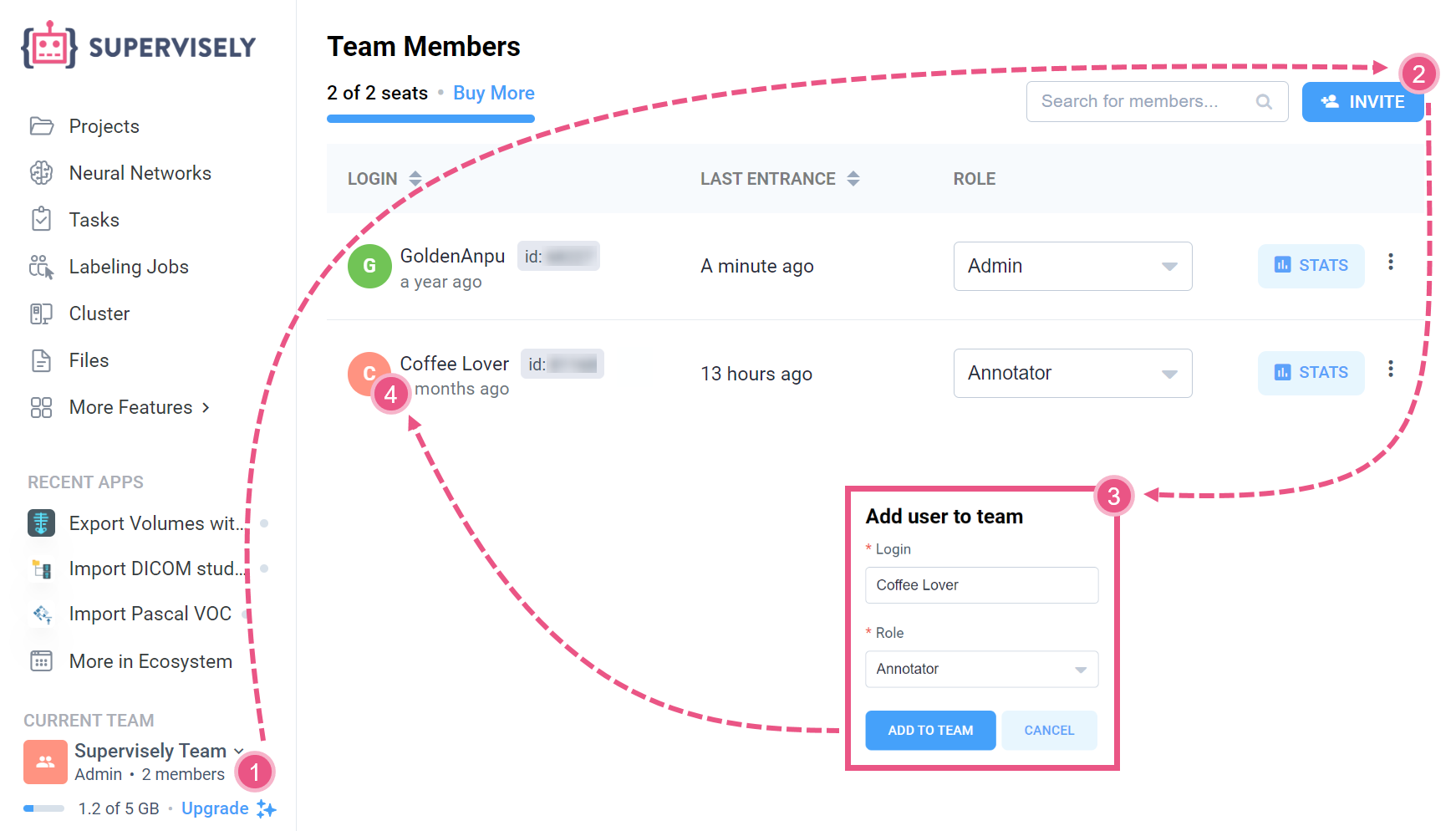Click the Cluster icon in sidebar
Image resolution: width=1456 pixels, height=831 pixels.
pyautogui.click(x=41, y=314)
